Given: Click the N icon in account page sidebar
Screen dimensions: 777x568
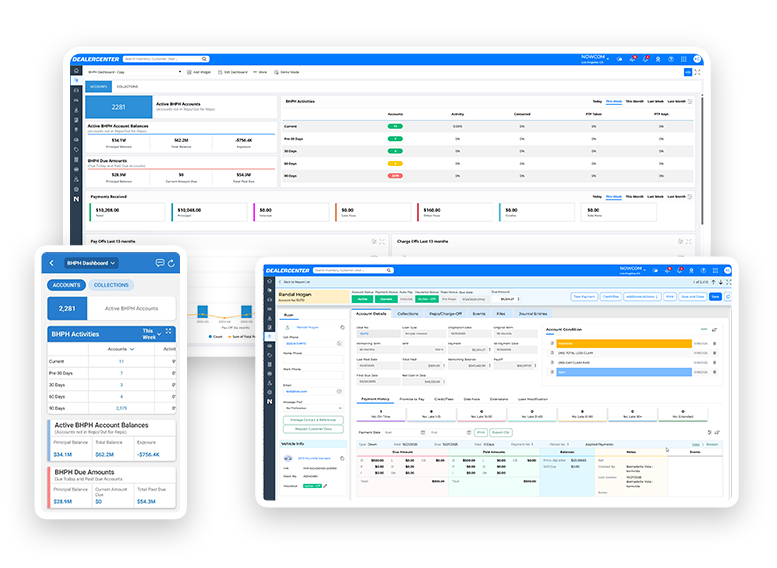Looking at the screenshot, I should pyautogui.click(x=269, y=400).
